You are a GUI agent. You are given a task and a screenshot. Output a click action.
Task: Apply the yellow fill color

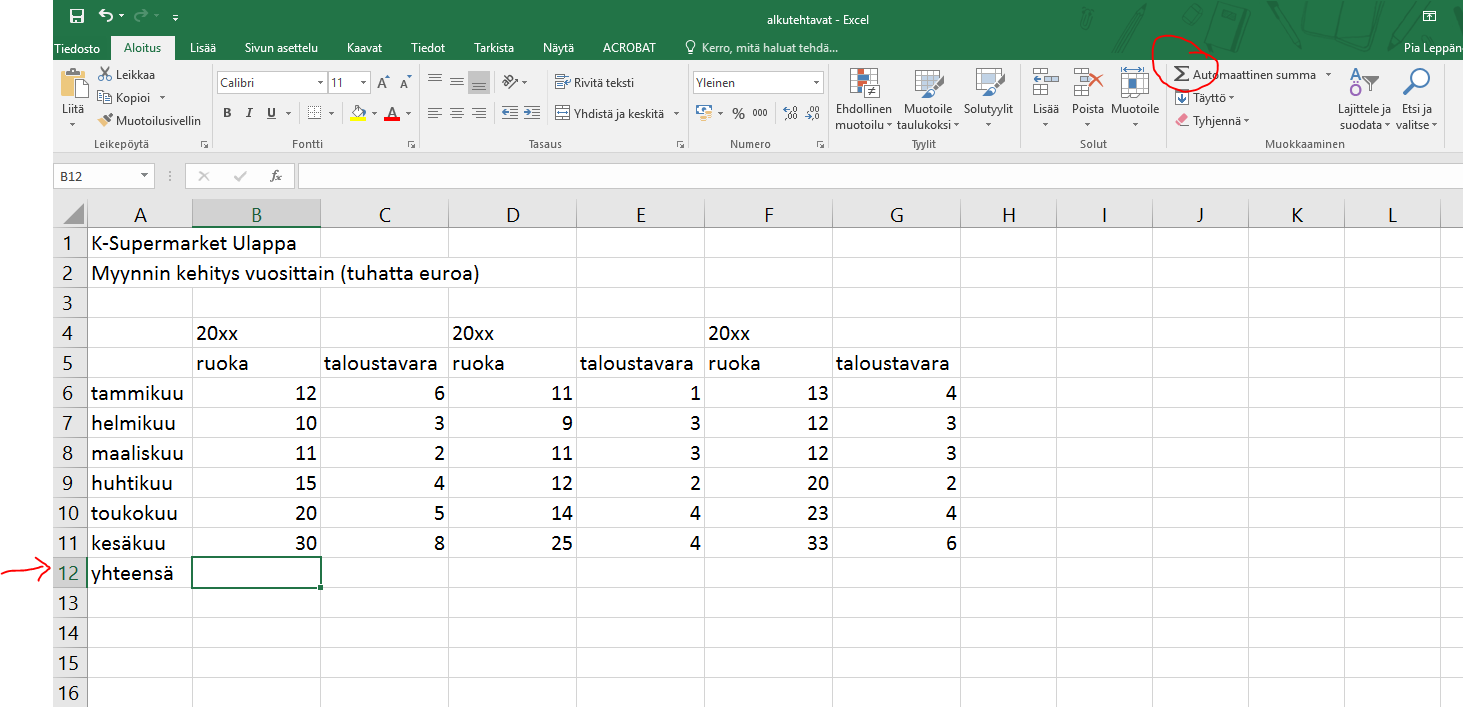coord(358,113)
